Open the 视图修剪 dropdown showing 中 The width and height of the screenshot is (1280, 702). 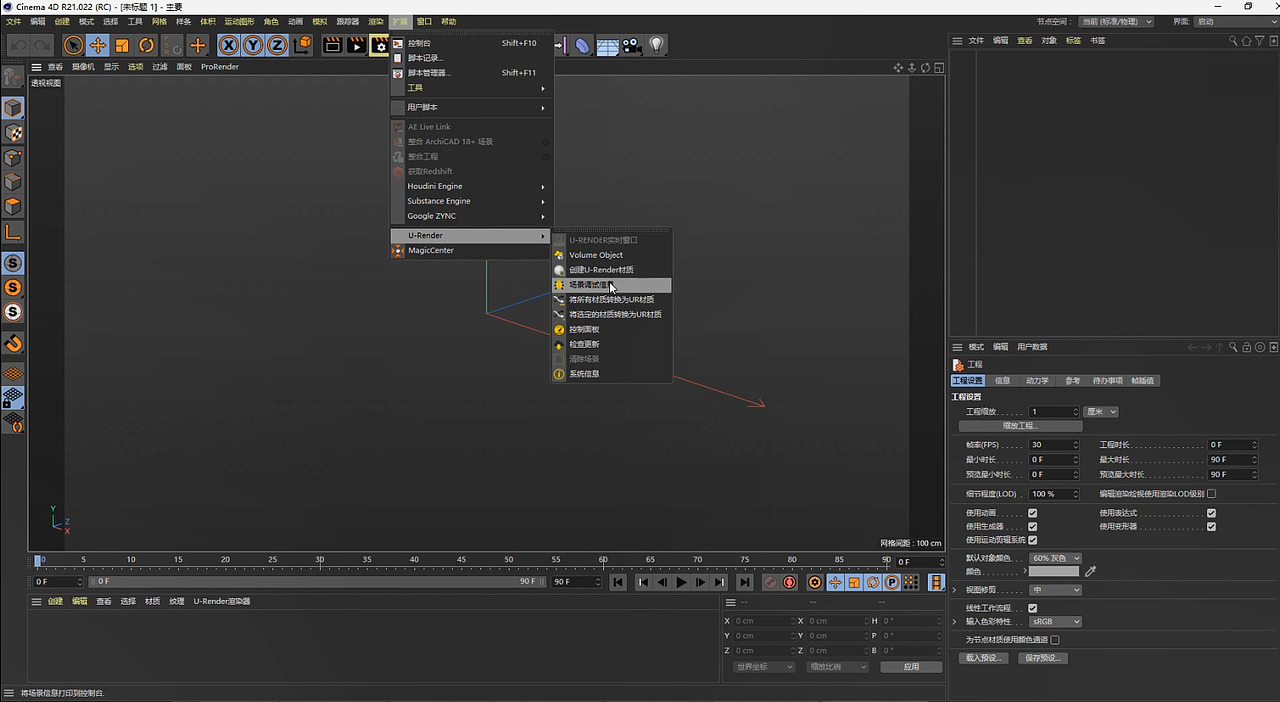[x=1055, y=590]
